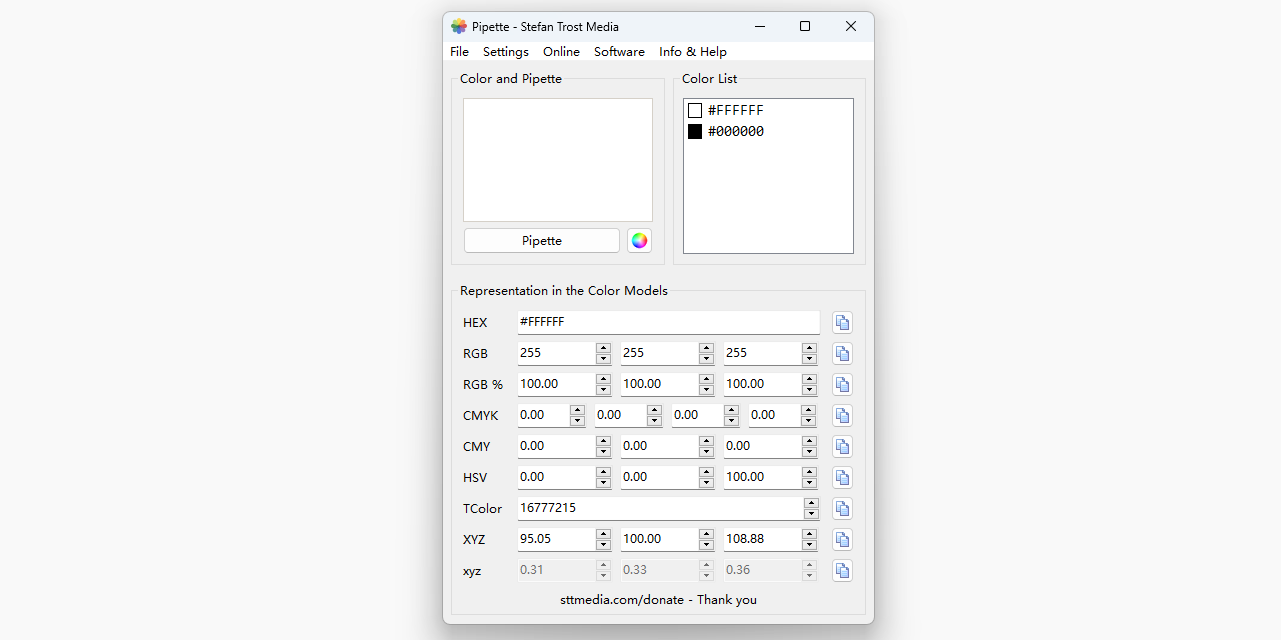Screen dimensions: 1281x640
Task: Open the Info & Help menu
Action: [692, 52]
